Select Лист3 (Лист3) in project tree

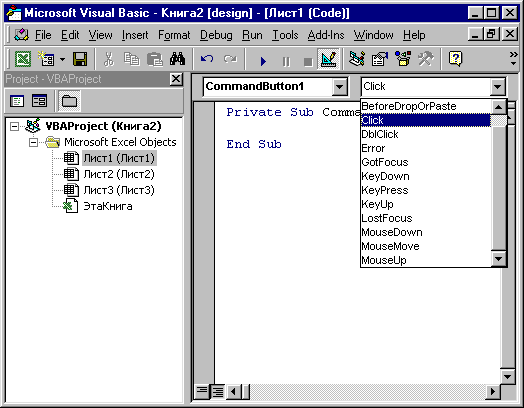(x=119, y=190)
